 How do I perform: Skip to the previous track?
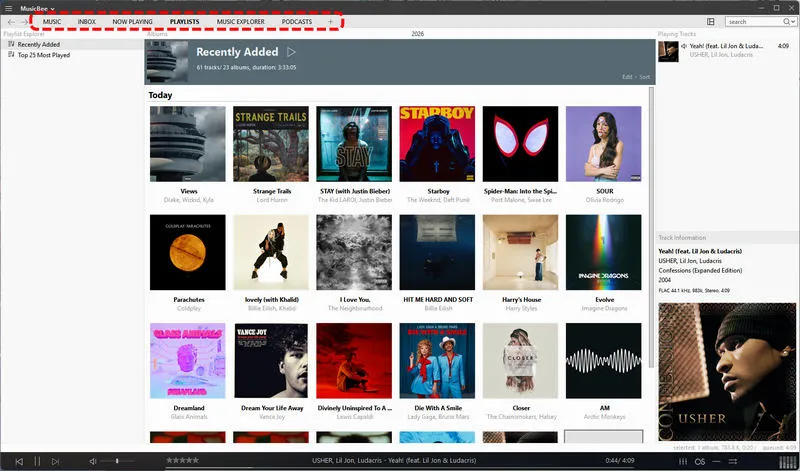pyautogui.click(x=19, y=461)
